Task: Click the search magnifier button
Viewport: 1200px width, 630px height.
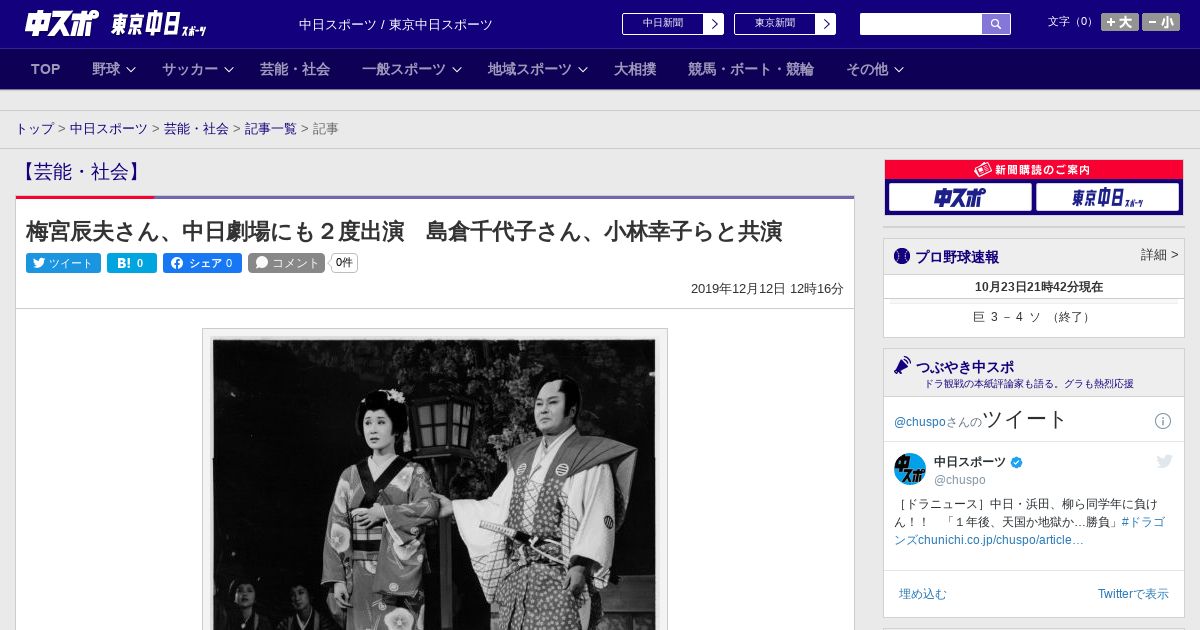Action: [x=996, y=24]
